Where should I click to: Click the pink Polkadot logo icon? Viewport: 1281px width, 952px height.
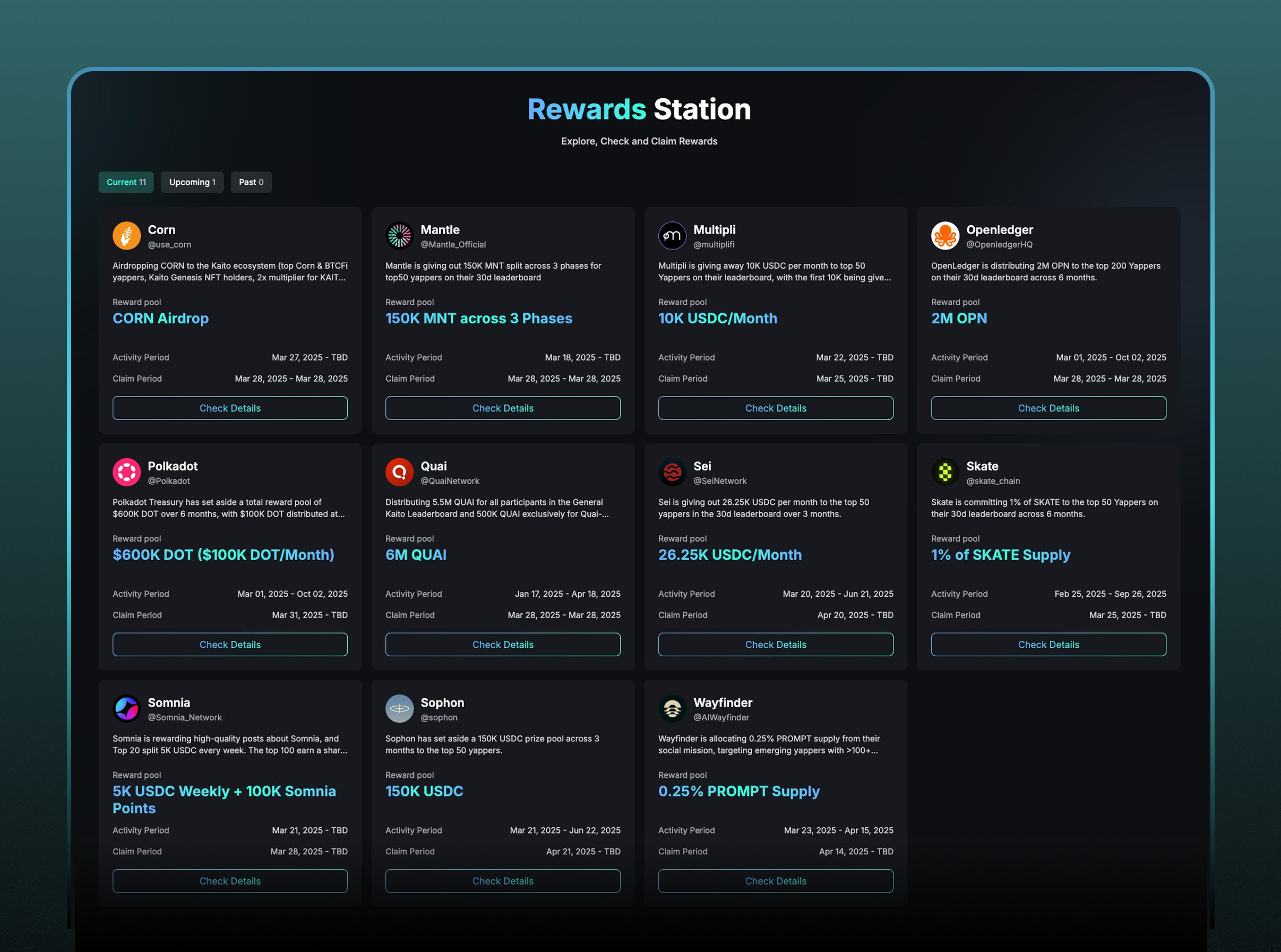click(x=127, y=472)
